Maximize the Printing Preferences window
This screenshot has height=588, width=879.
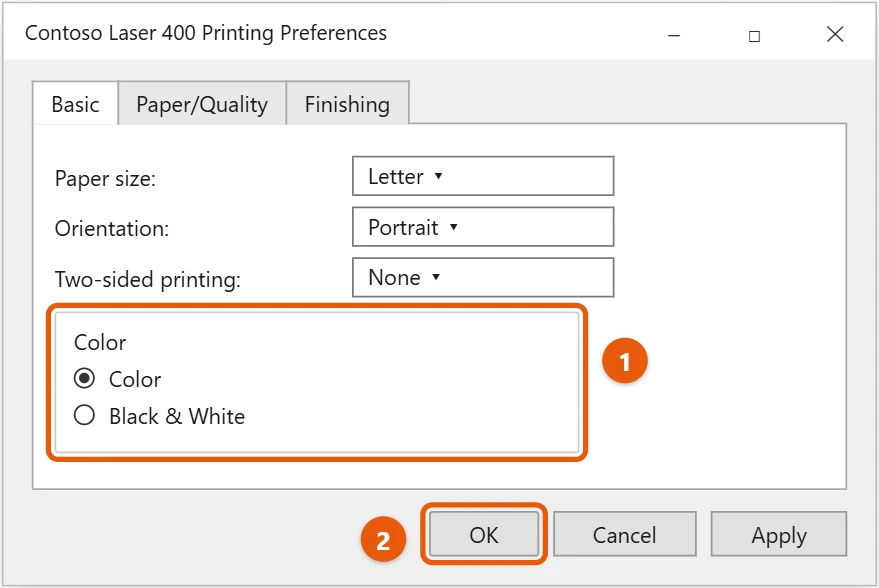(x=755, y=36)
